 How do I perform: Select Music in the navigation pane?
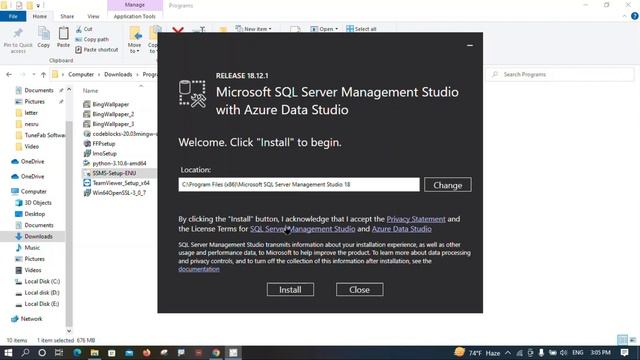[28, 247]
